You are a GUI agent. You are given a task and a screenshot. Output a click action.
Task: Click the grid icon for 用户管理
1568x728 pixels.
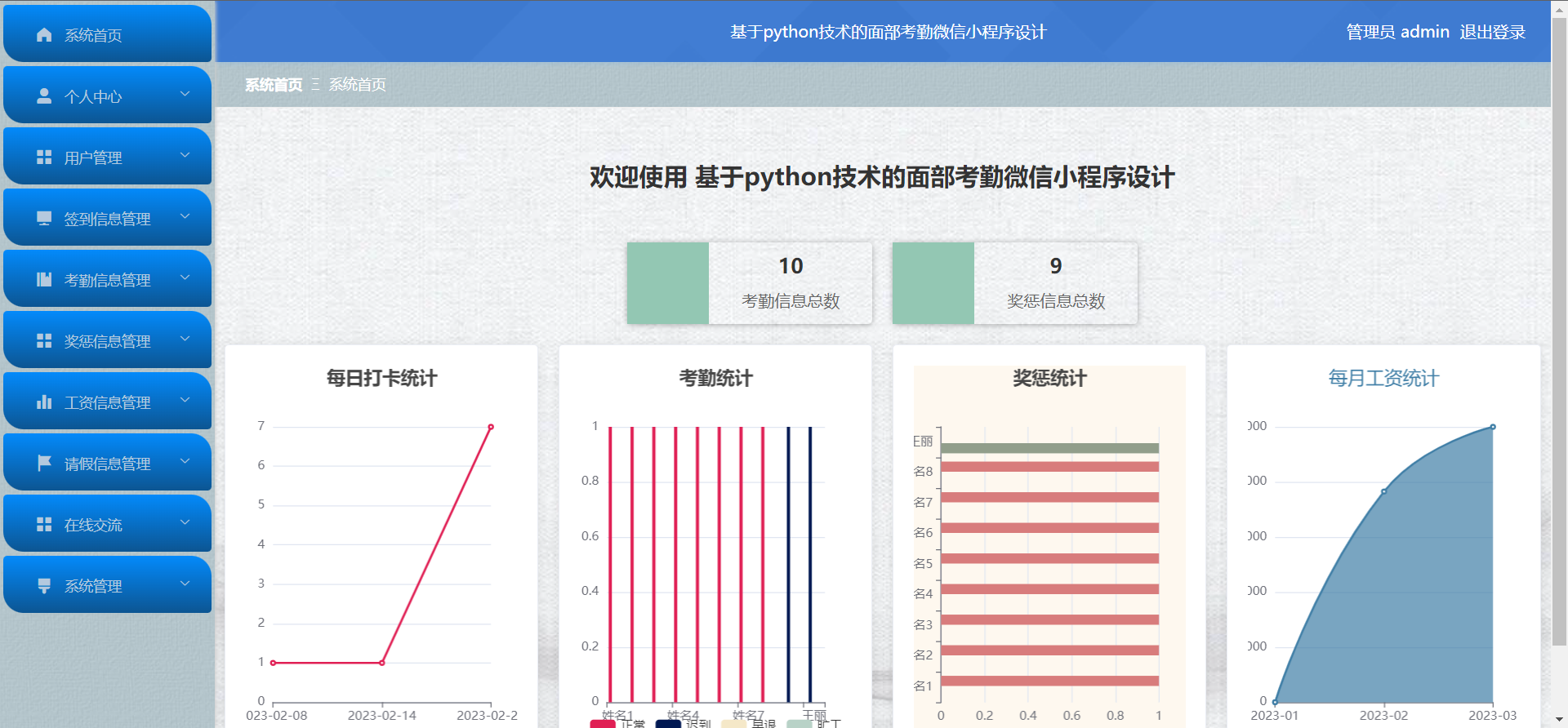[44, 158]
